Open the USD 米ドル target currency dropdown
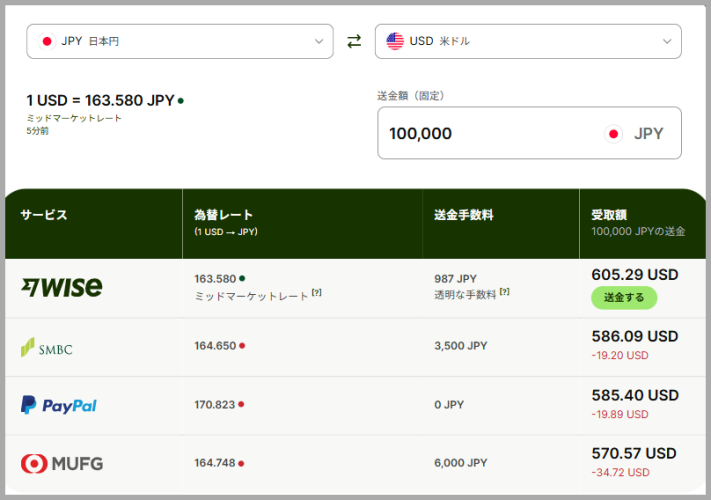This screenshot has width=711, height=500. tap(528, 41)
